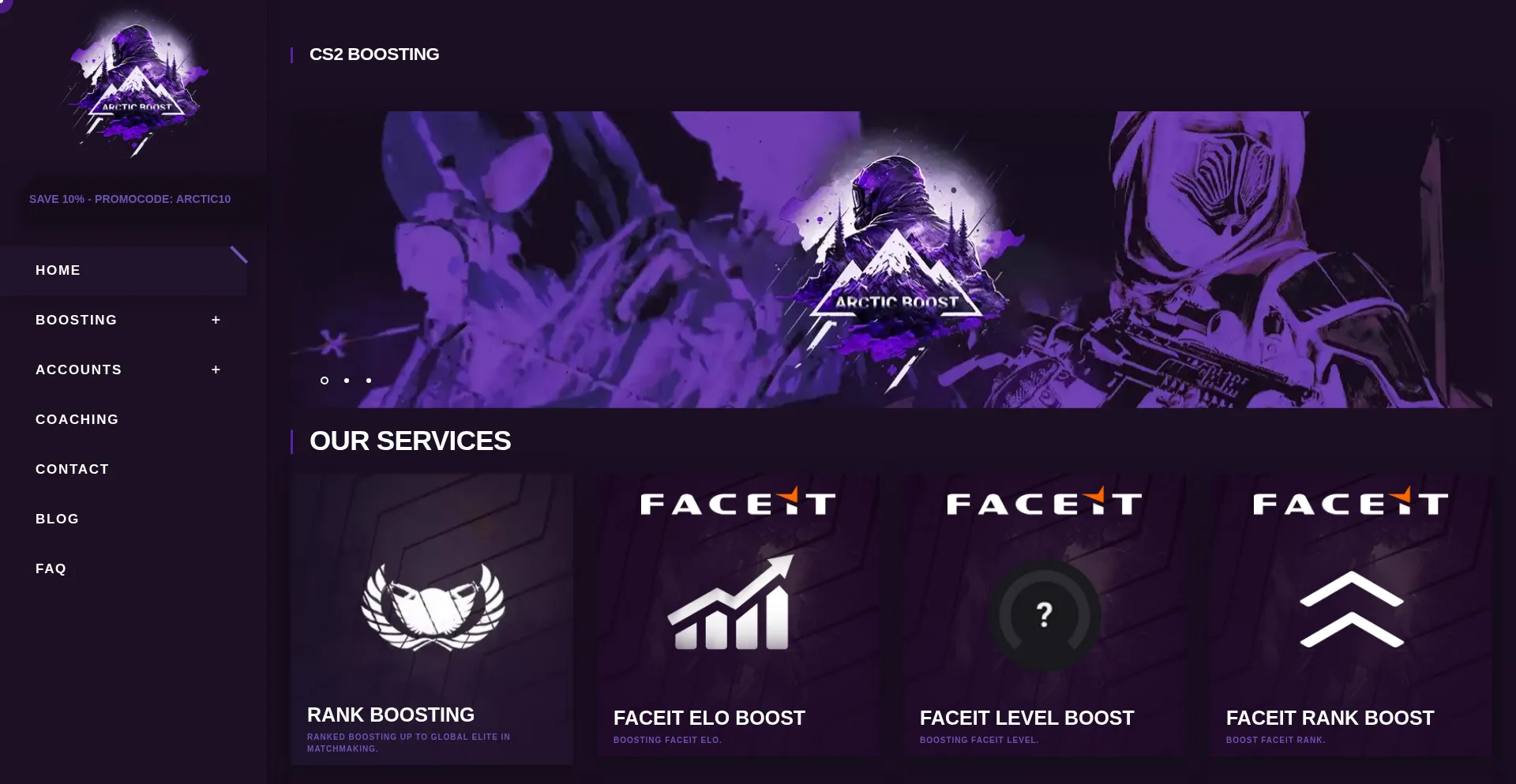Screen dimensions: 1516x784
Task: Click FACEIT logo on Level Boost card
Action: [x=1044, y=501]
